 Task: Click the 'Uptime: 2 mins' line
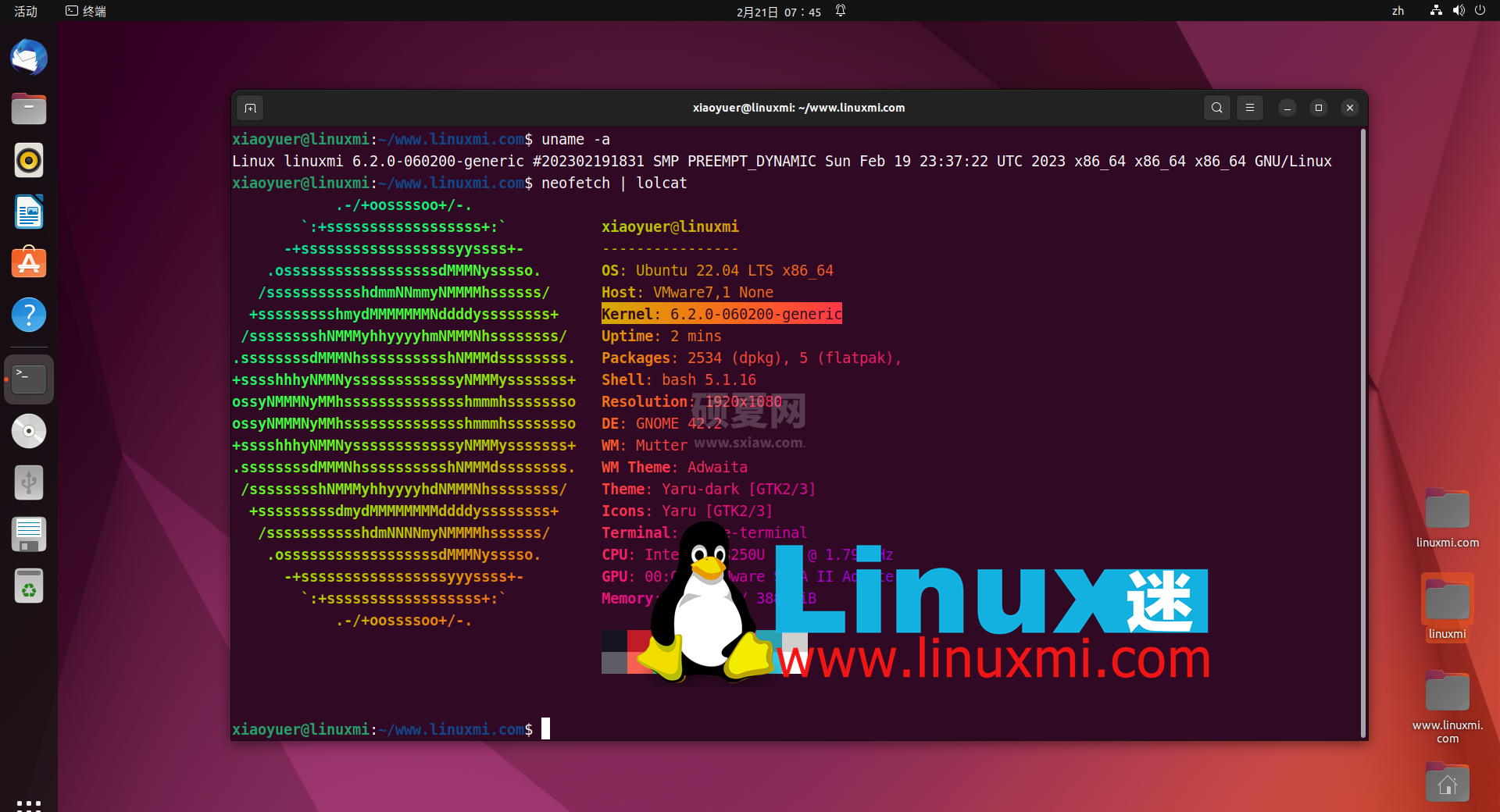coord(662,336)
